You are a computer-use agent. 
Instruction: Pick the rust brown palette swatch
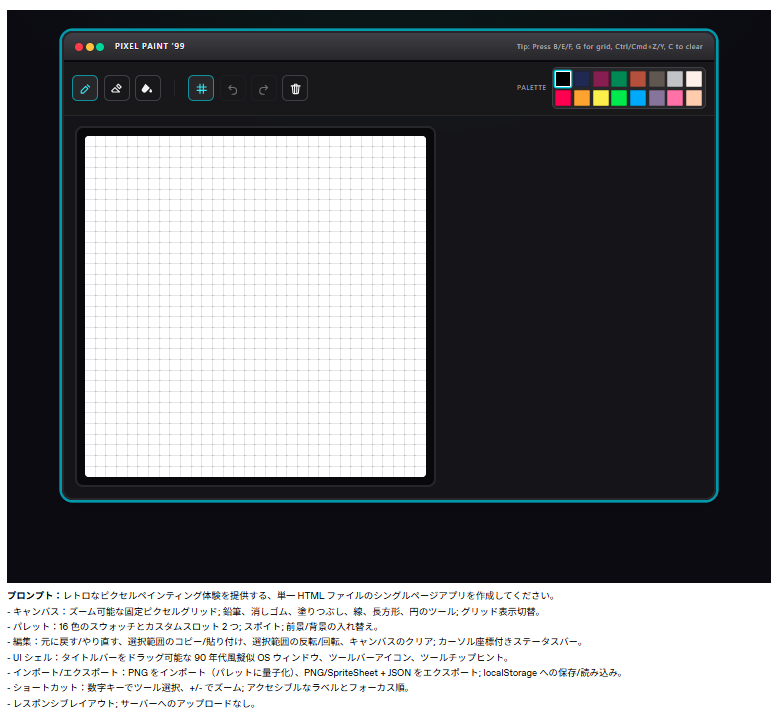[x=638, y=79]
